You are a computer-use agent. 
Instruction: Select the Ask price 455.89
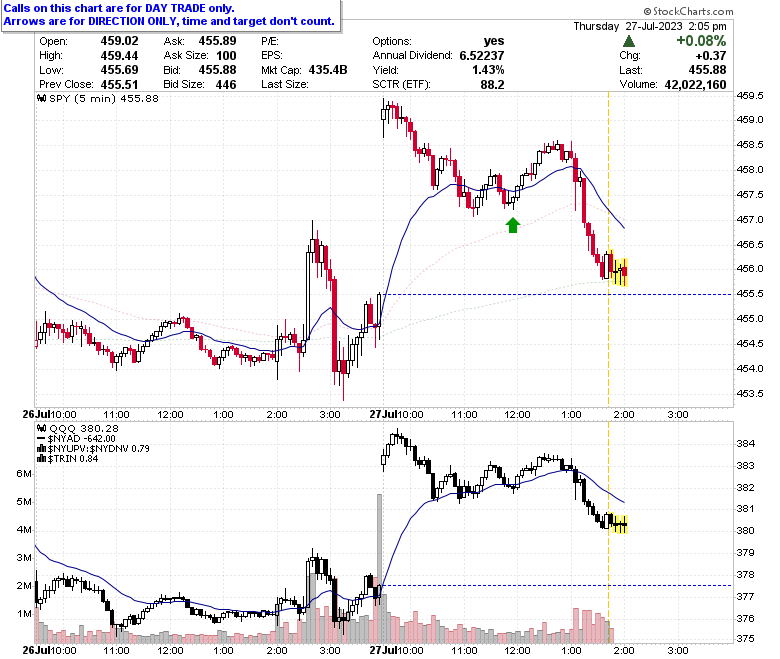217,41
